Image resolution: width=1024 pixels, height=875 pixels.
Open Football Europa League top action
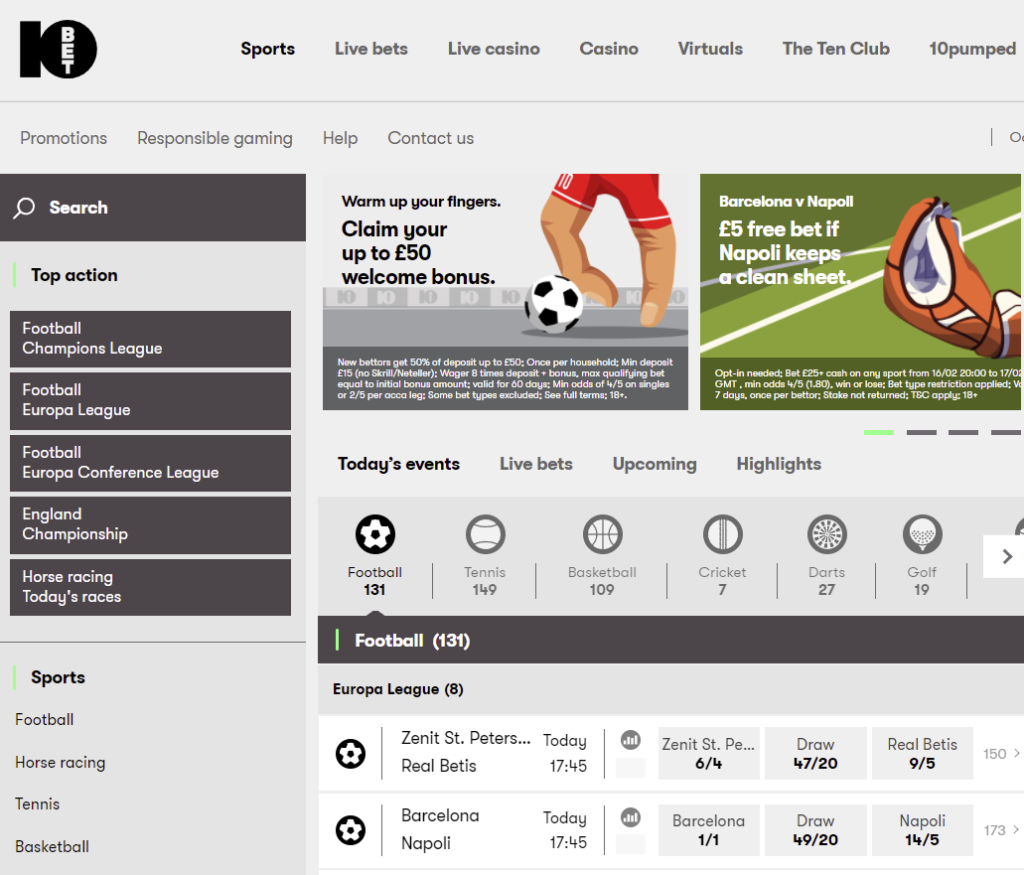[150, 400]
